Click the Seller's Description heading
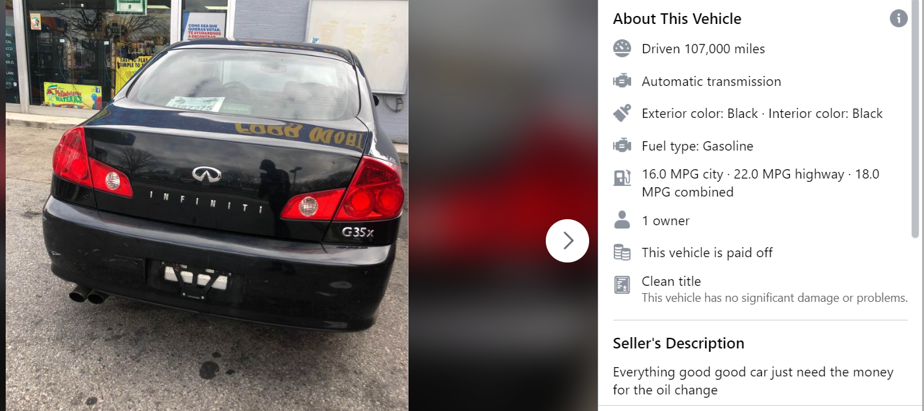924x411 pixels. tap(678, 343)
